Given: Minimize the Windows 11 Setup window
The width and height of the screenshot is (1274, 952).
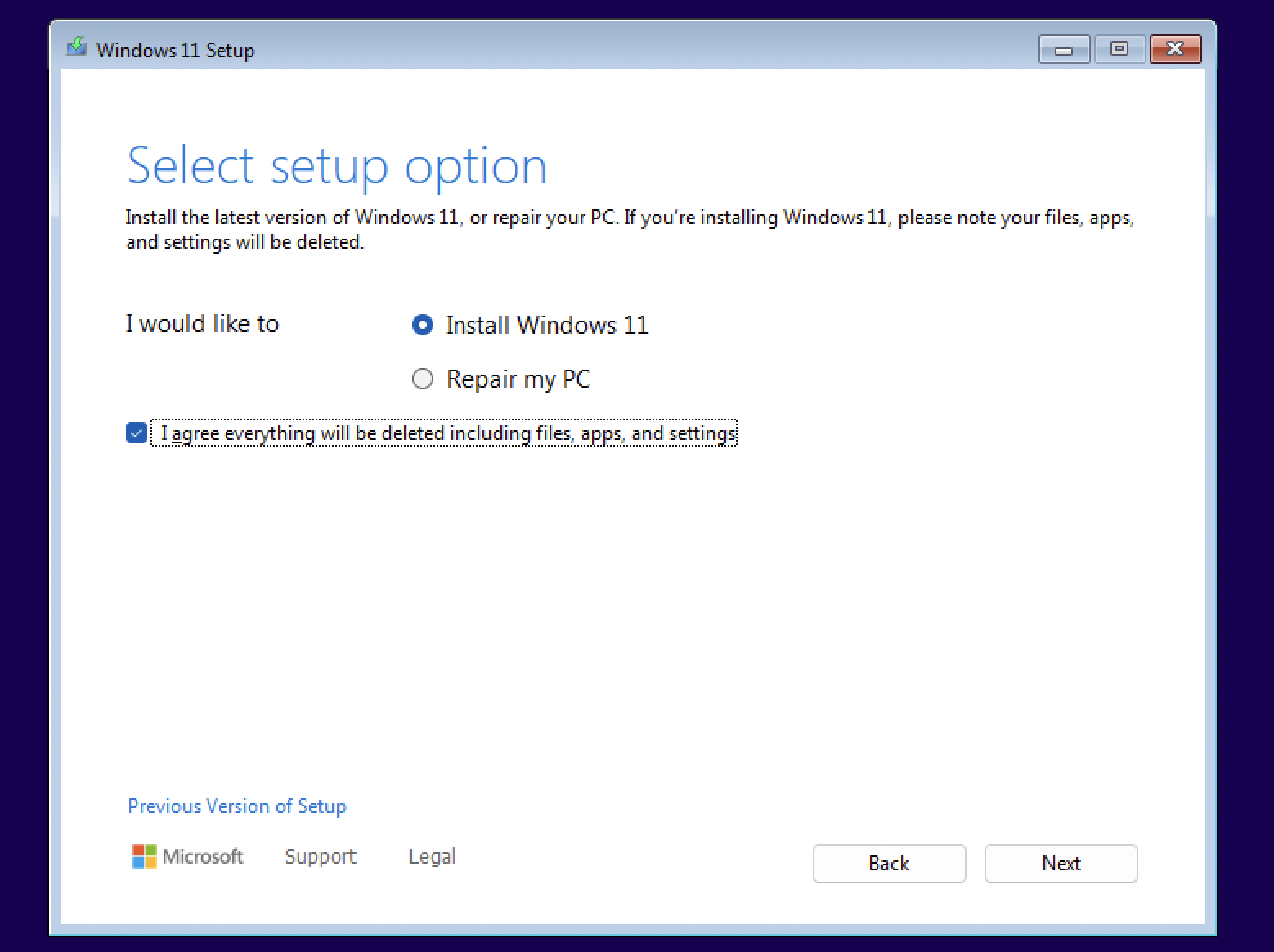Looking at the screenshot, I should click(1063, 50).
